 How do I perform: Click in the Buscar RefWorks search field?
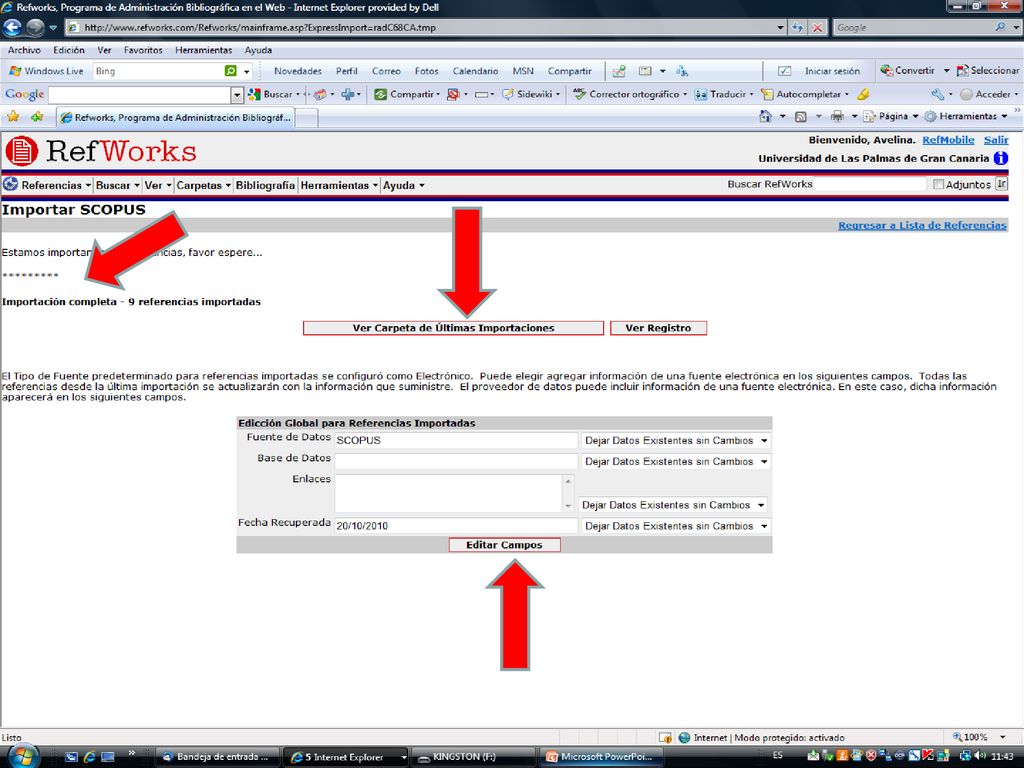pyautogui.click(x=870, y=184)
